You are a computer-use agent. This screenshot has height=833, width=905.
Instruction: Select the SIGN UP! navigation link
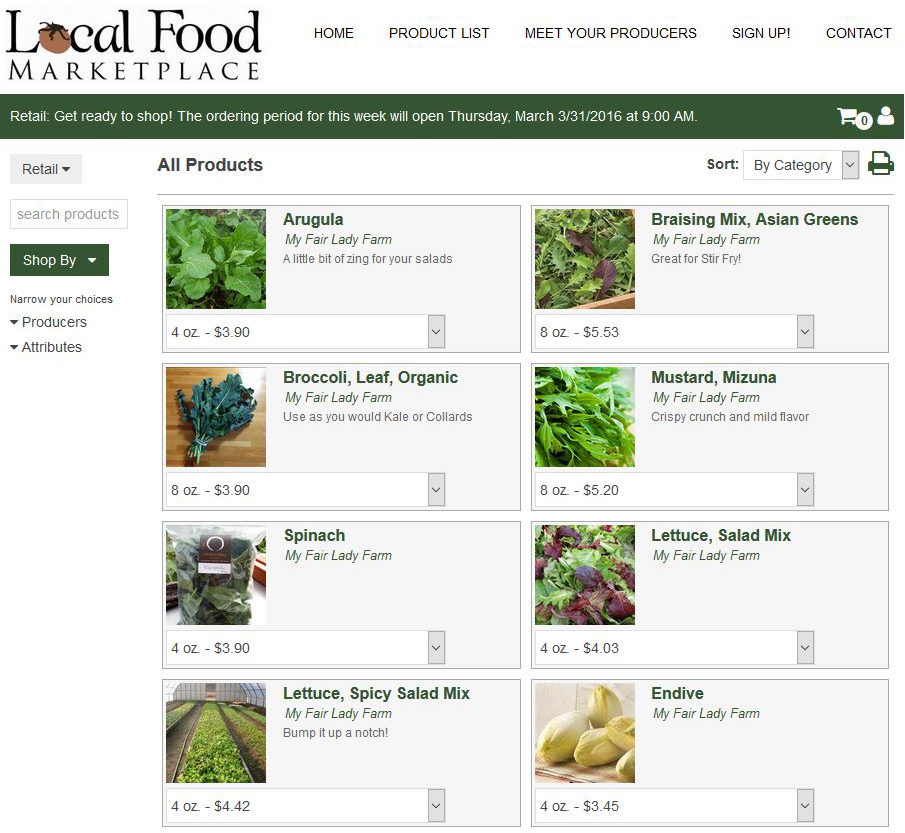pyautogui.click(x=761, y=33)
